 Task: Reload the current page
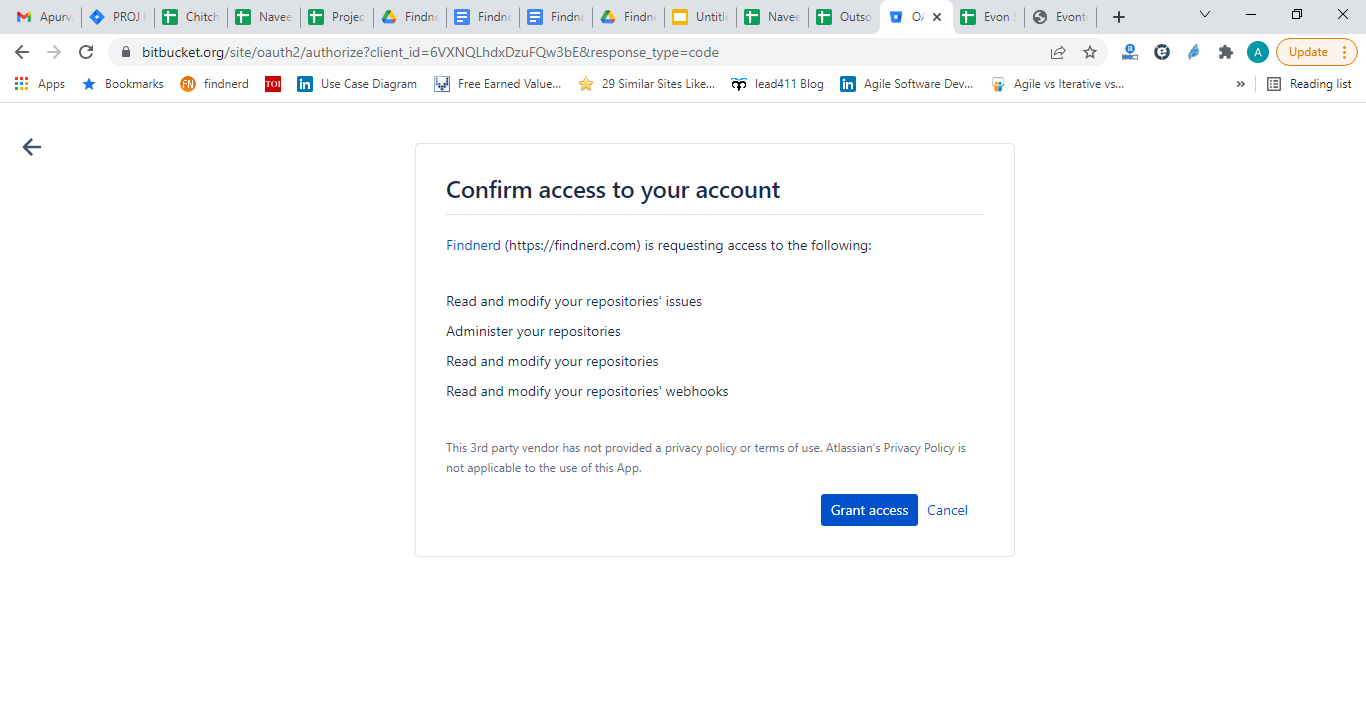click(86, 52)
